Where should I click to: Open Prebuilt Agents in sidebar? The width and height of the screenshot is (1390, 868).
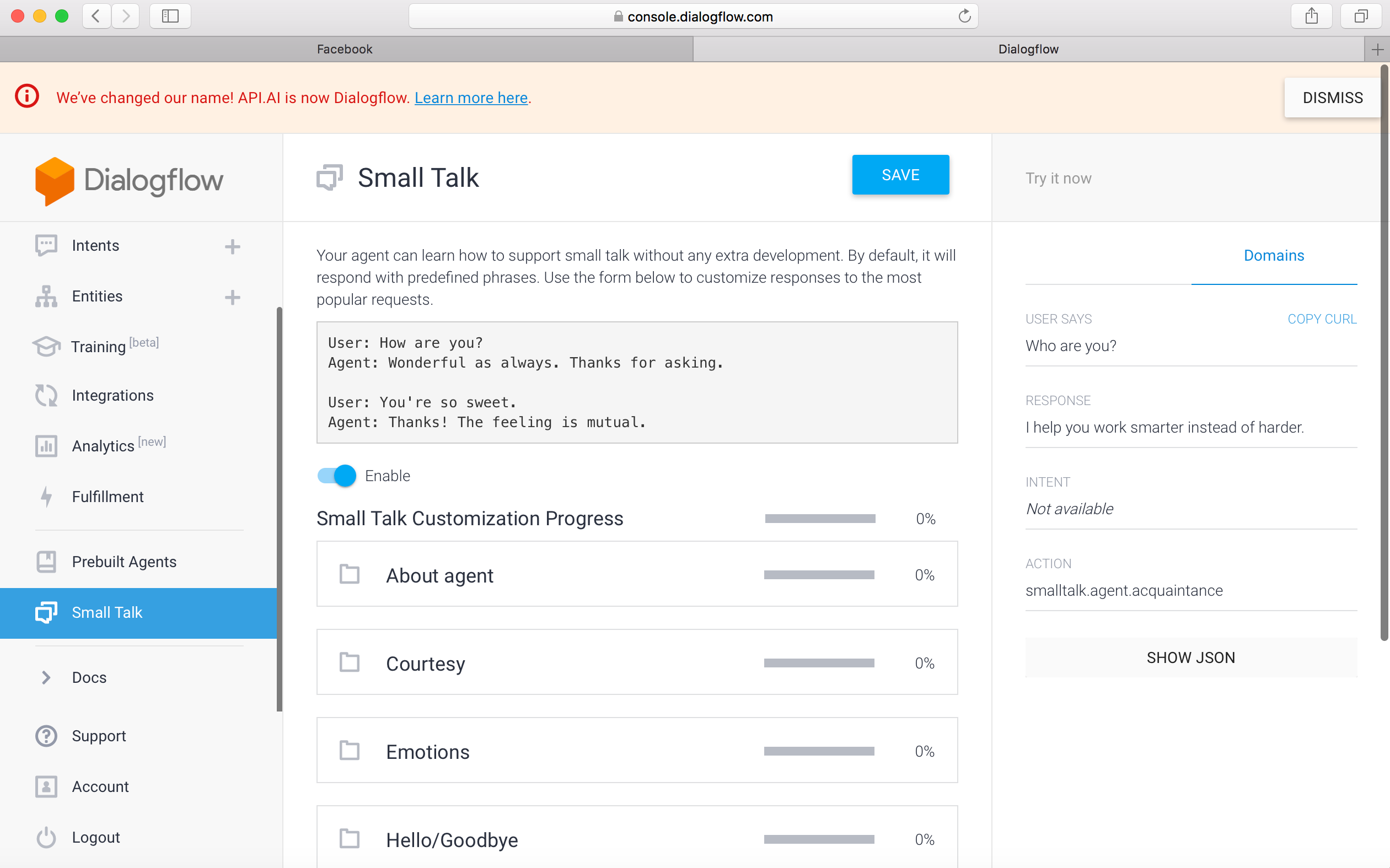pyautogui.click(x=124, y=562)
